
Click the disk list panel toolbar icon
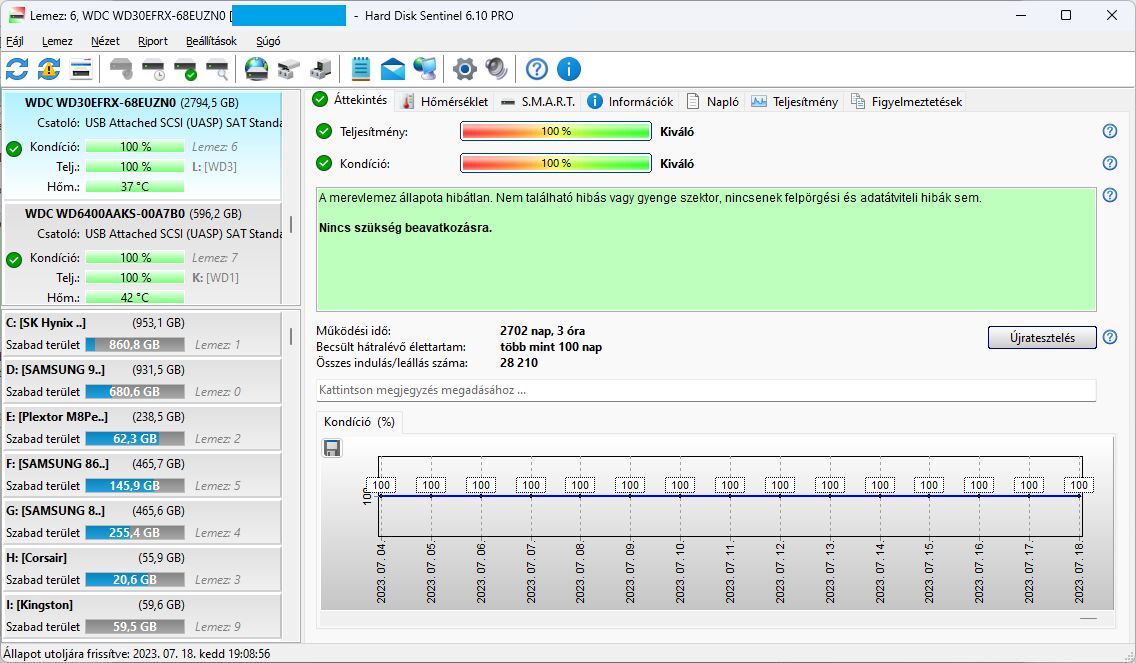coord(80,70)
